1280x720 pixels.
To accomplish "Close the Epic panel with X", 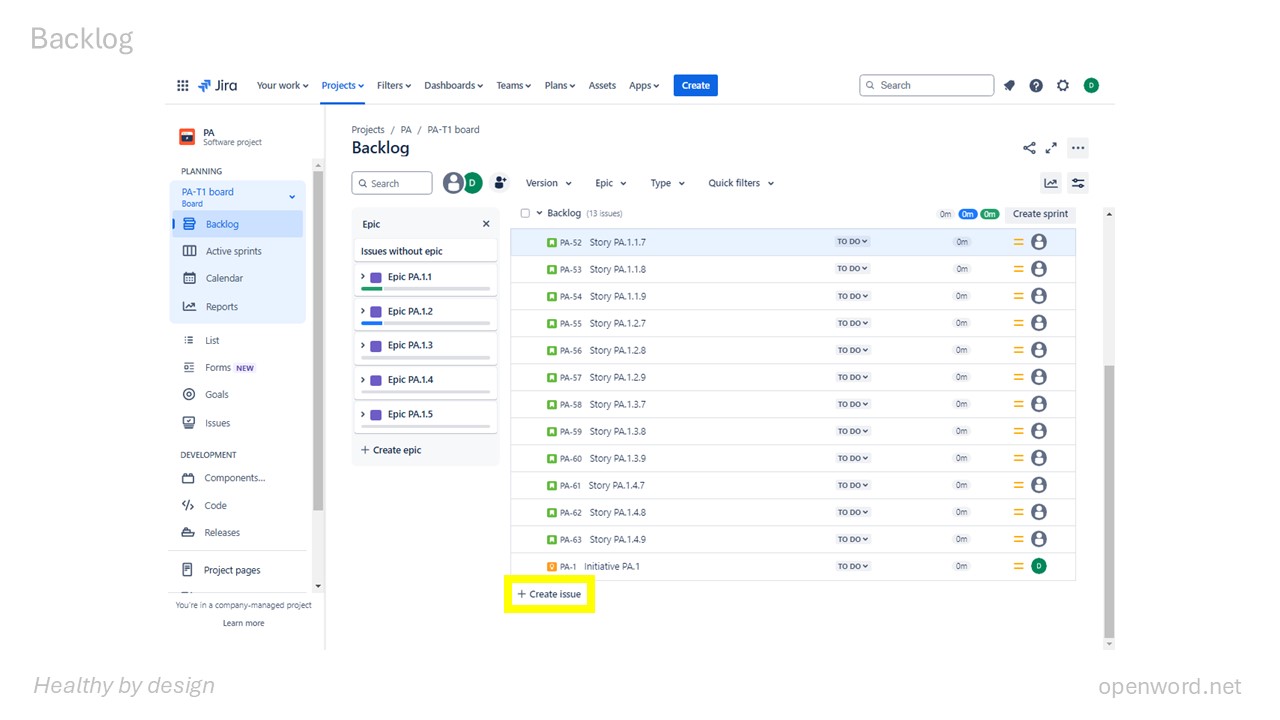I will tap(486, 224).
